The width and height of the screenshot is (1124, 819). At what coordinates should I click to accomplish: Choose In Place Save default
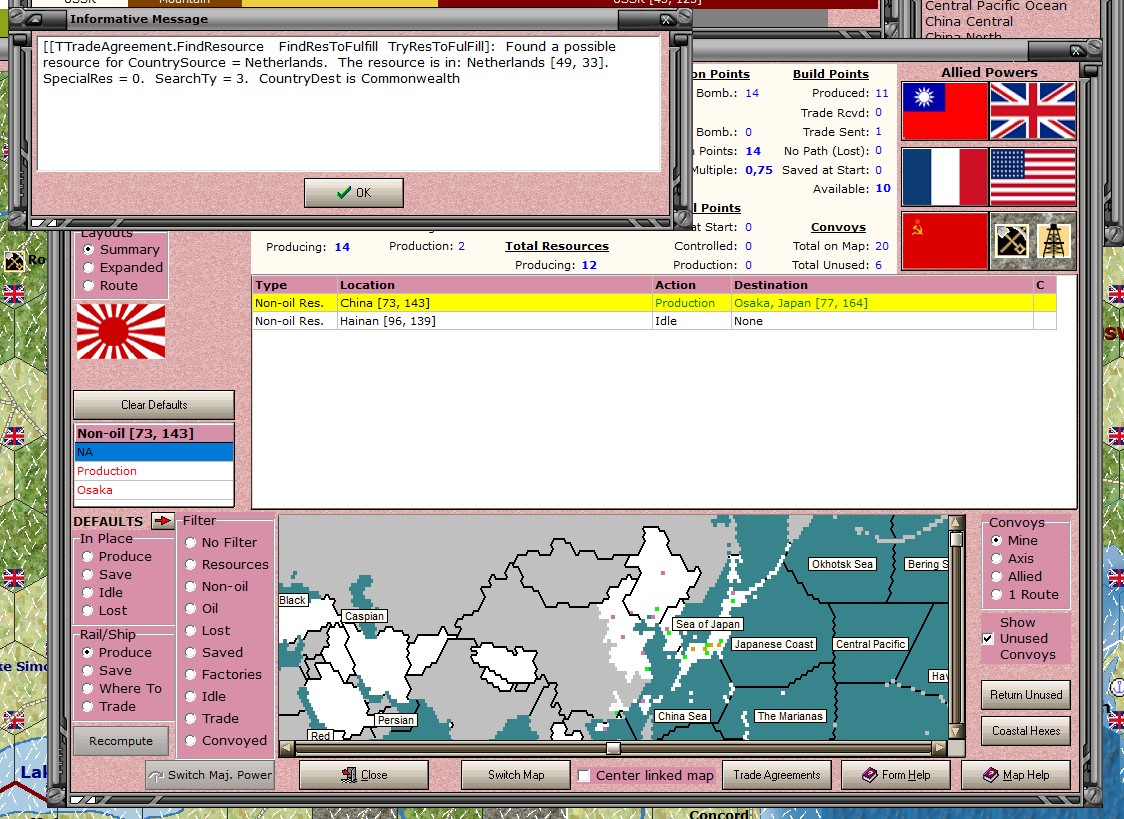coord(87,575)
